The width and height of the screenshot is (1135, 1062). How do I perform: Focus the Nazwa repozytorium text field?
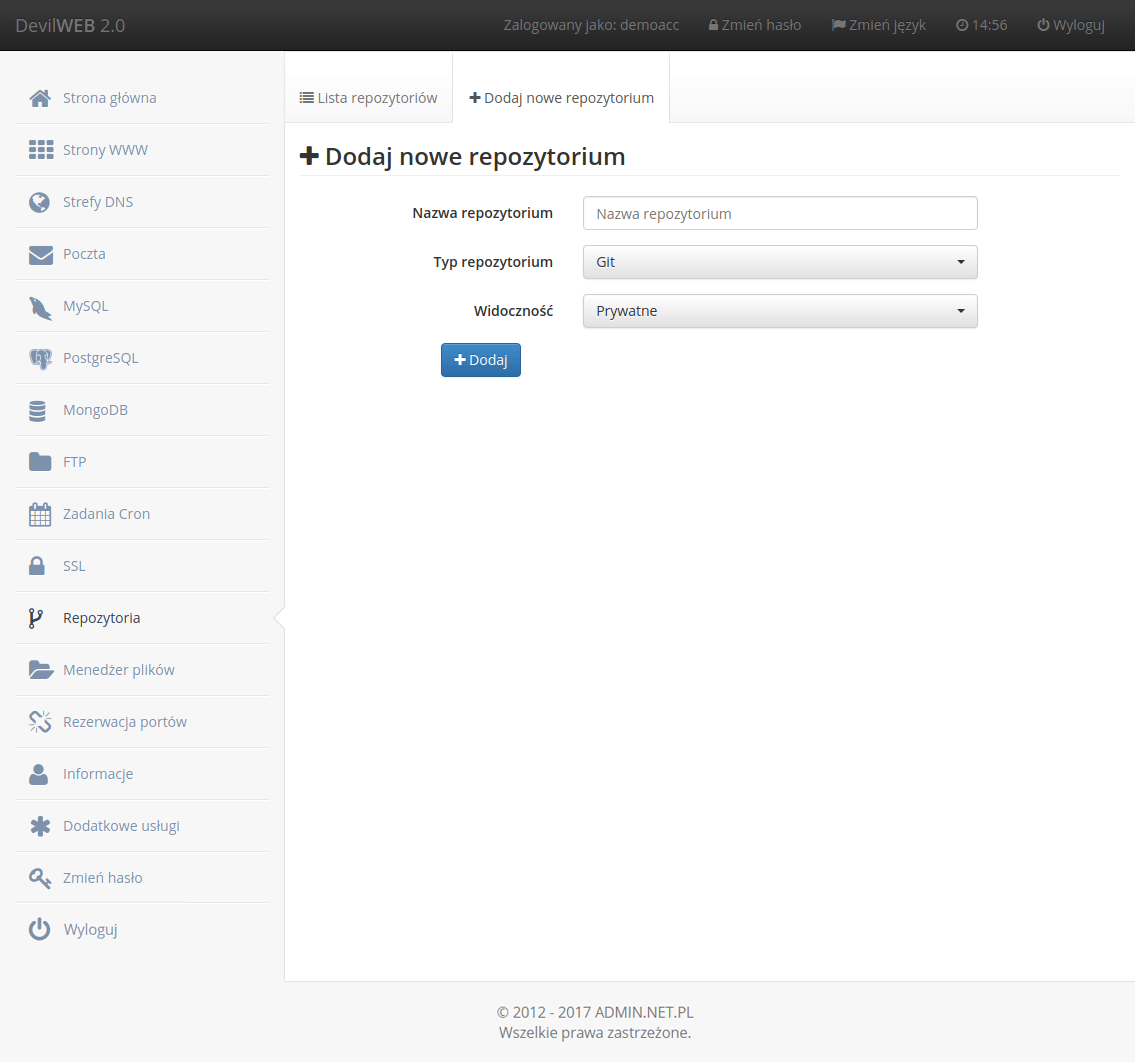pos(779,214)
